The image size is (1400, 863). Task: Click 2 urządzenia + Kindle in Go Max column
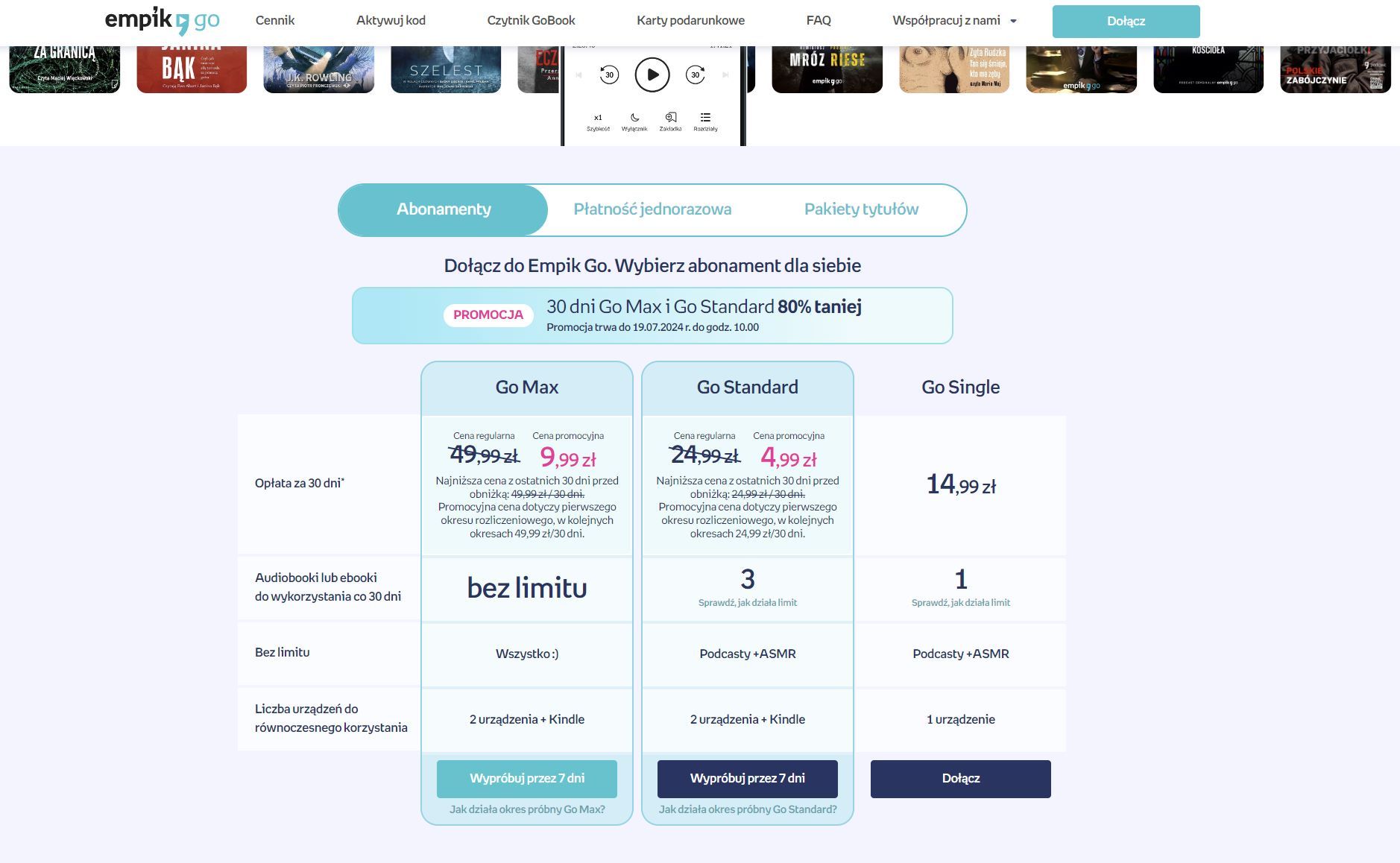point(527,720)
